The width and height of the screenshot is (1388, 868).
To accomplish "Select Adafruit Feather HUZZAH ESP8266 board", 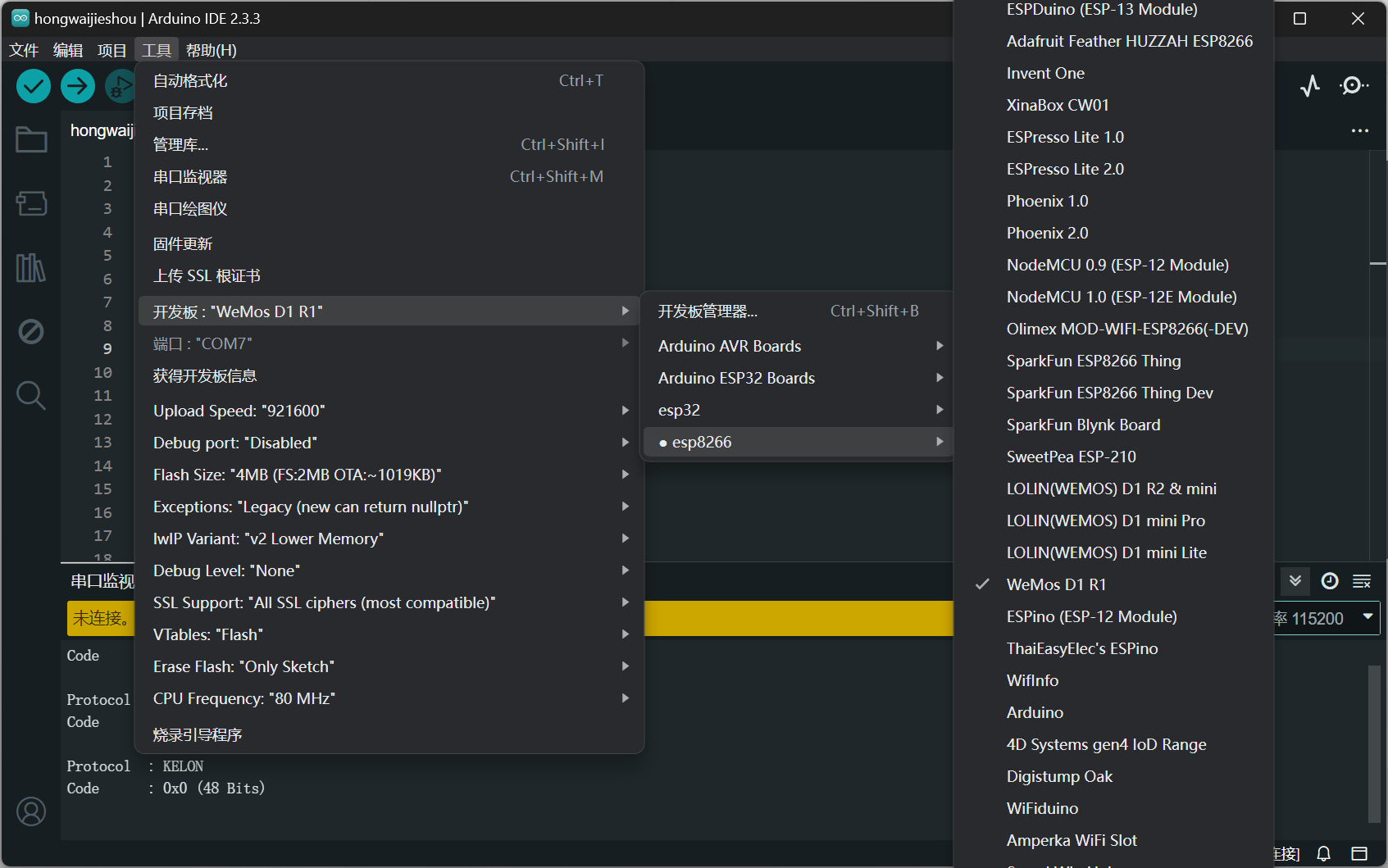I will [x=1113, y=41].
